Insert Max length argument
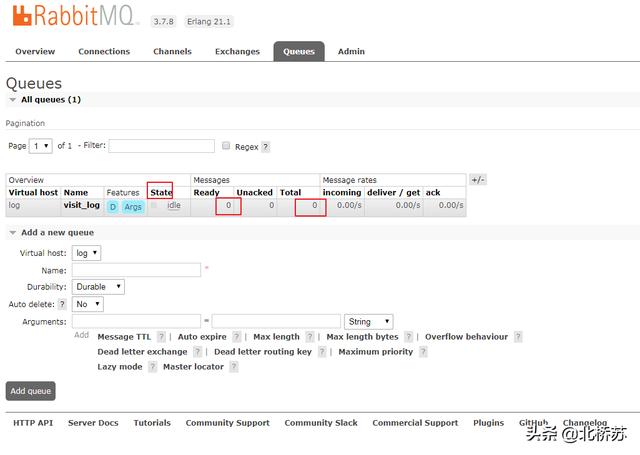 276,337
